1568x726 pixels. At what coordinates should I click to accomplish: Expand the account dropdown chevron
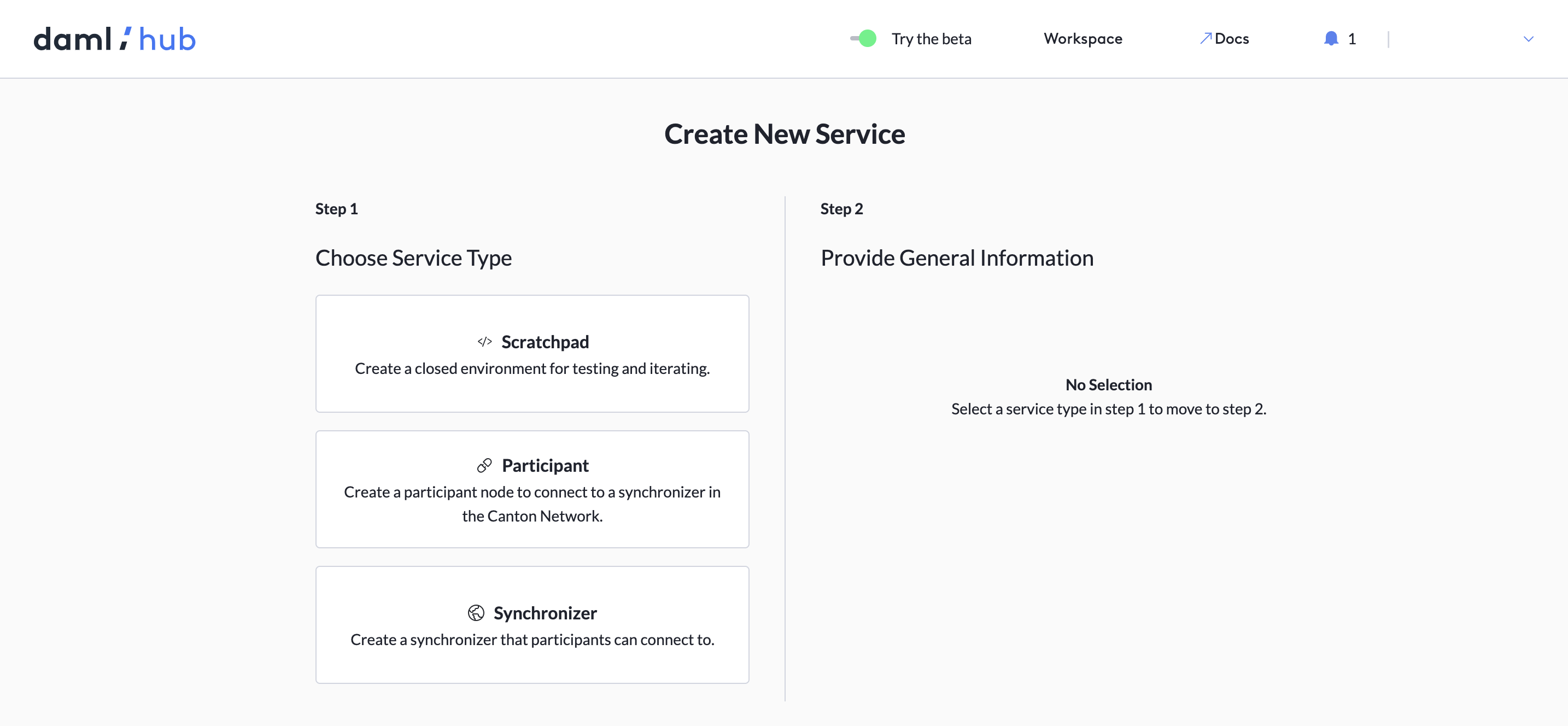(x=1529, y=39)
